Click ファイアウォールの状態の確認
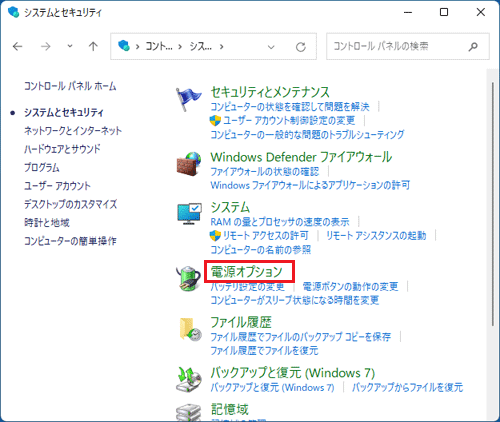This screenshot has width=500, height=422. coord(265,172)
